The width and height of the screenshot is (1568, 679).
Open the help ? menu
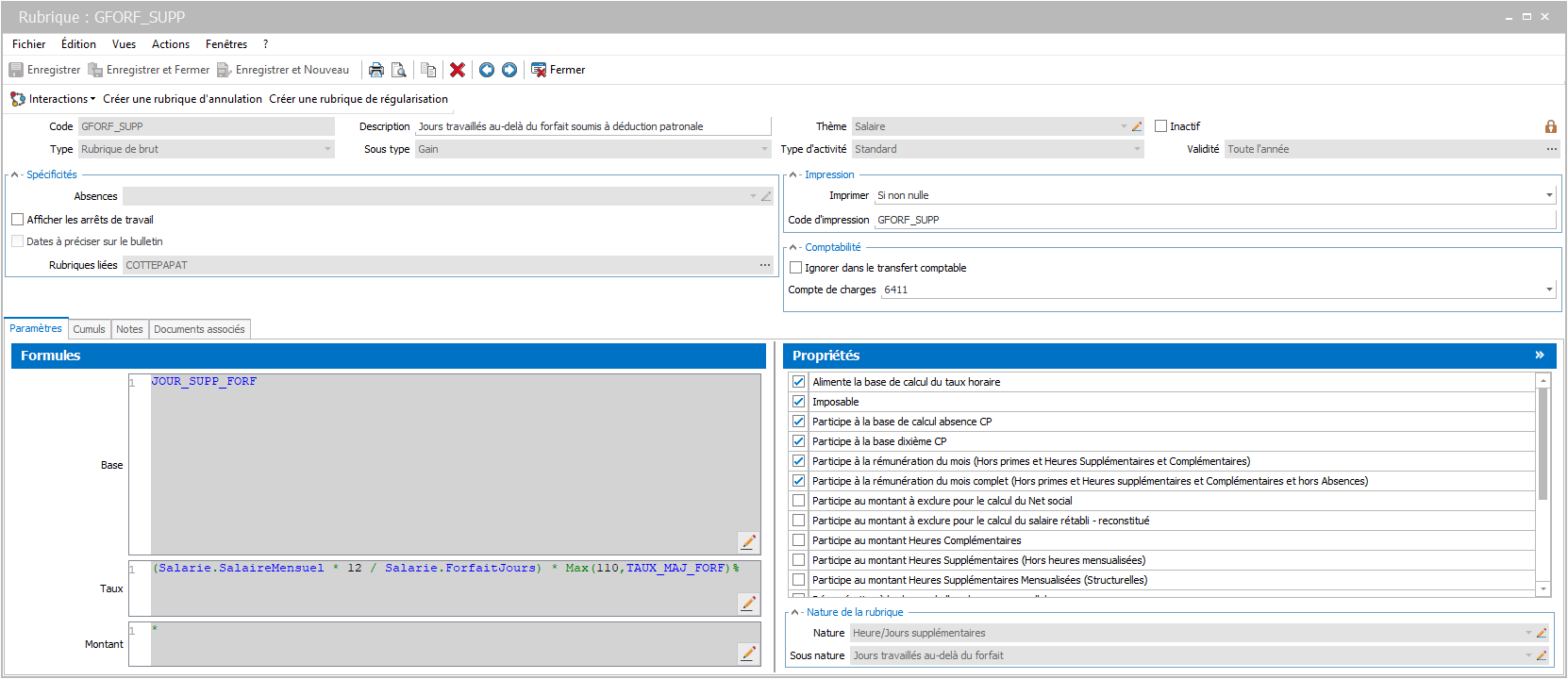pyautogui.click(x=266, y=44)
